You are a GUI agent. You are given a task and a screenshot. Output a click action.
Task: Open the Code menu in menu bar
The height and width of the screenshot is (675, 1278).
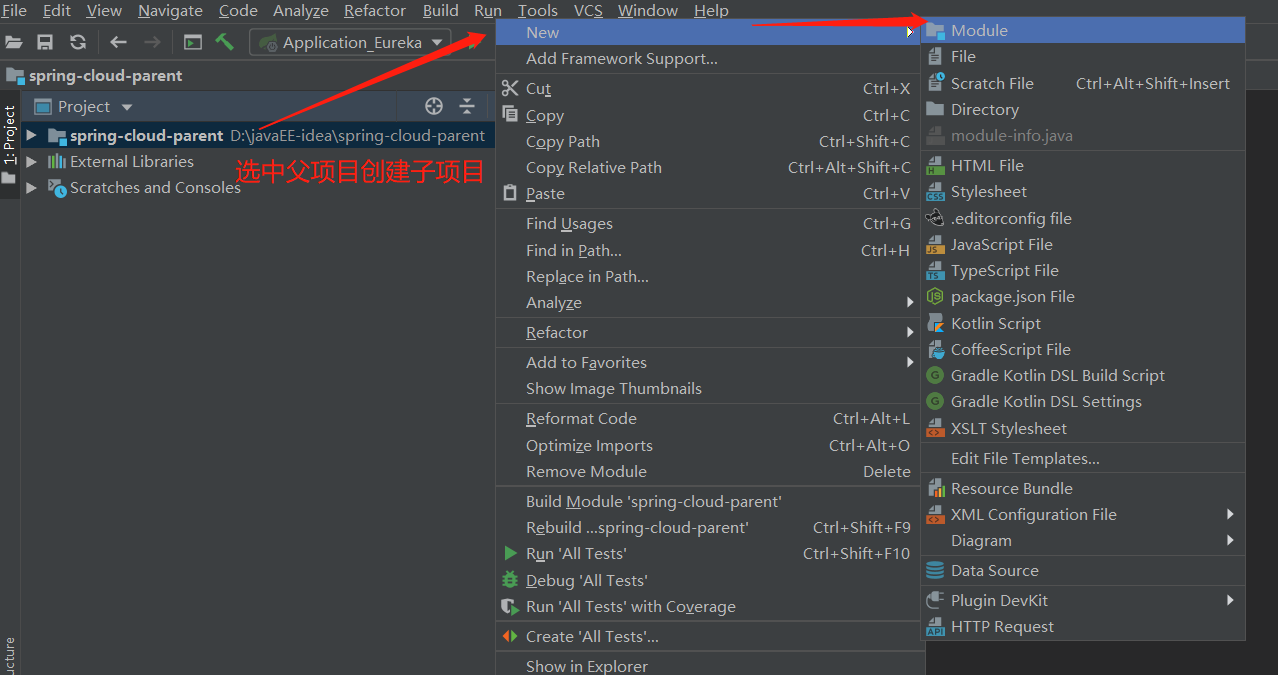(238, 11)
